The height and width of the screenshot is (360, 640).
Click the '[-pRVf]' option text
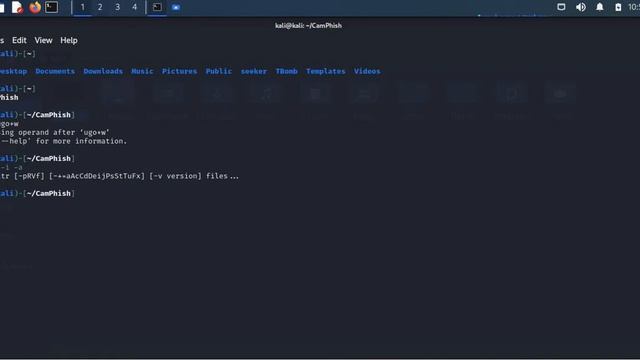29,176
